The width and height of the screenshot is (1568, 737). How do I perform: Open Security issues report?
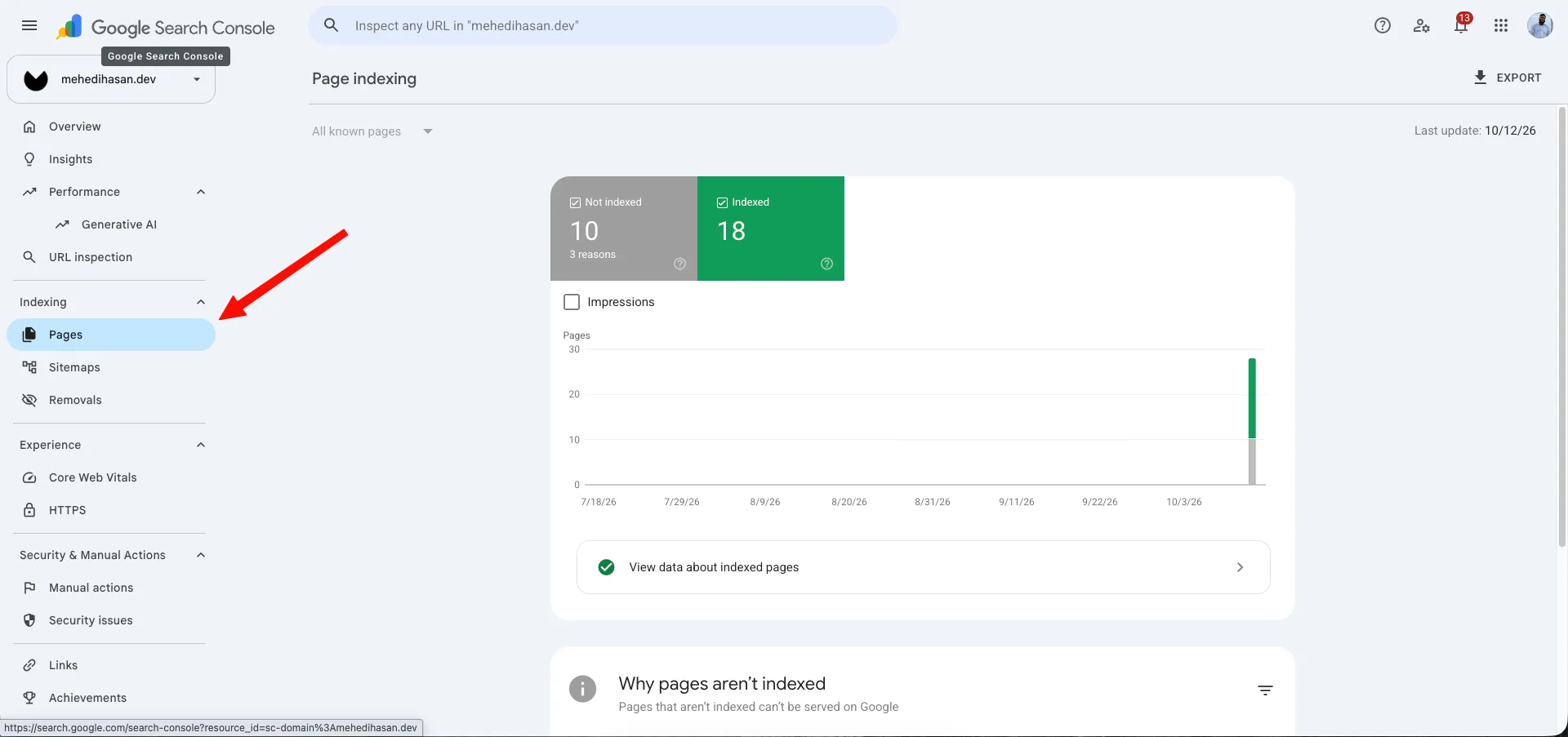111,620
